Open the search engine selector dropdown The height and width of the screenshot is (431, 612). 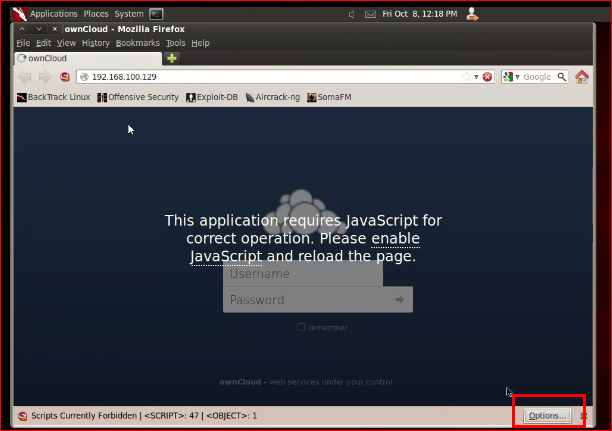[x=511, y=77]
